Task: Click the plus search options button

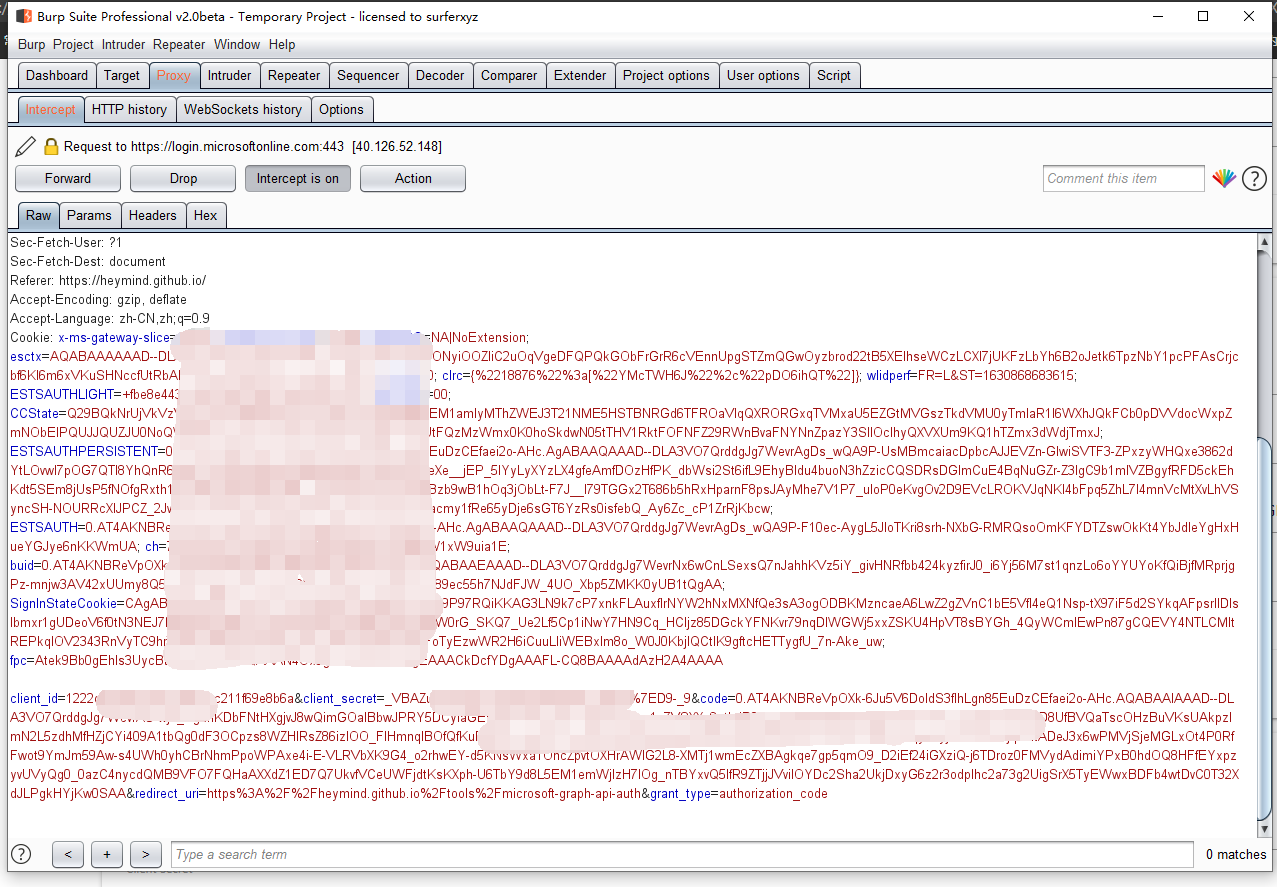Action: coord(107,854)
